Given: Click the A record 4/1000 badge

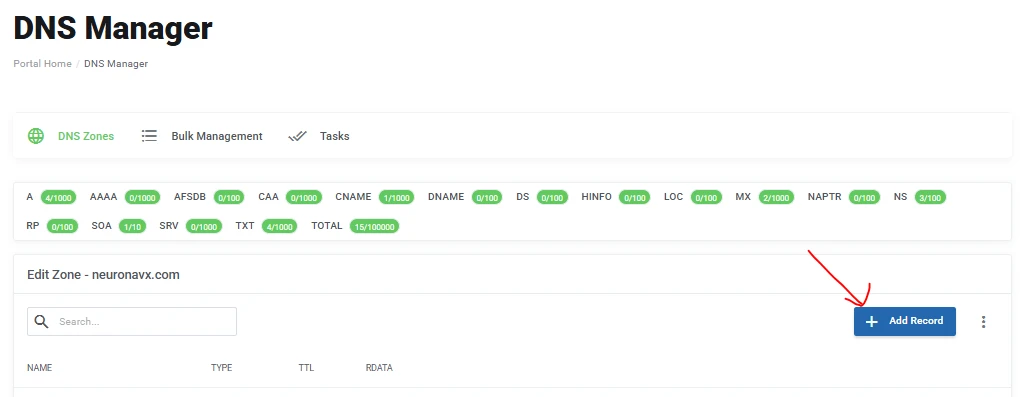Looking at the screenshot, I should [58, 198].
